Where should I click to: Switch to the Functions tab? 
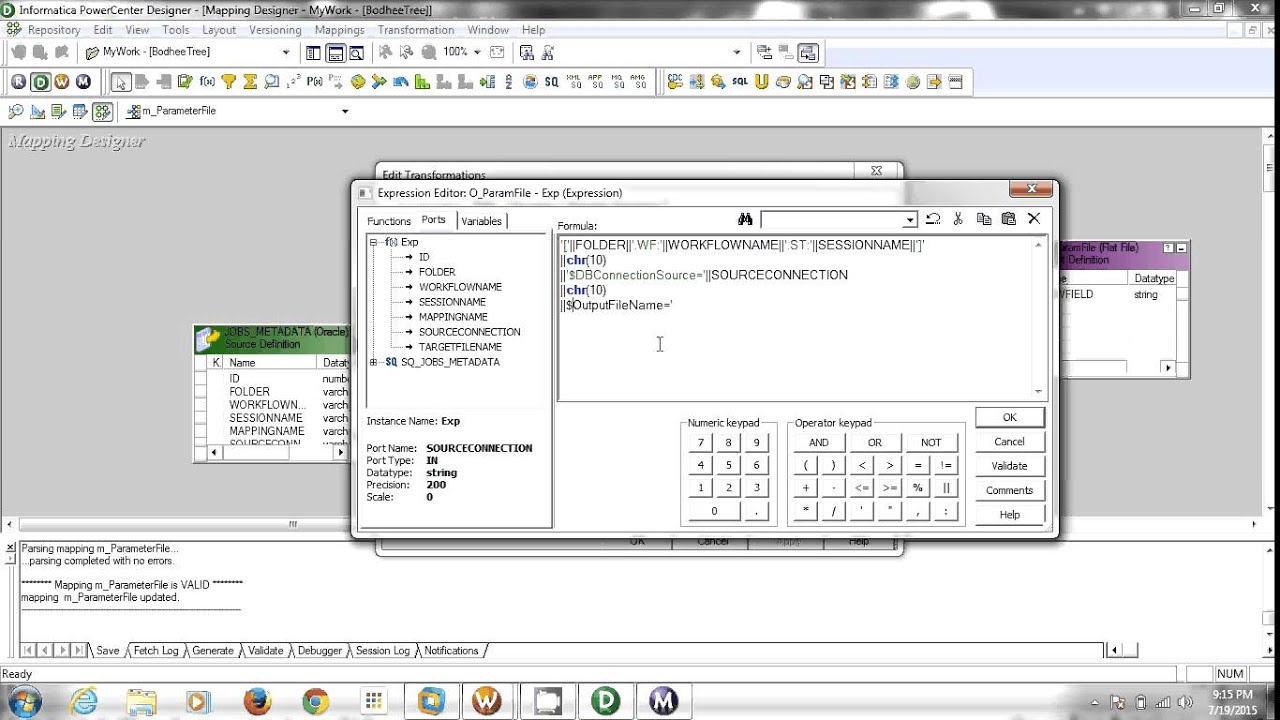(388, 221)
